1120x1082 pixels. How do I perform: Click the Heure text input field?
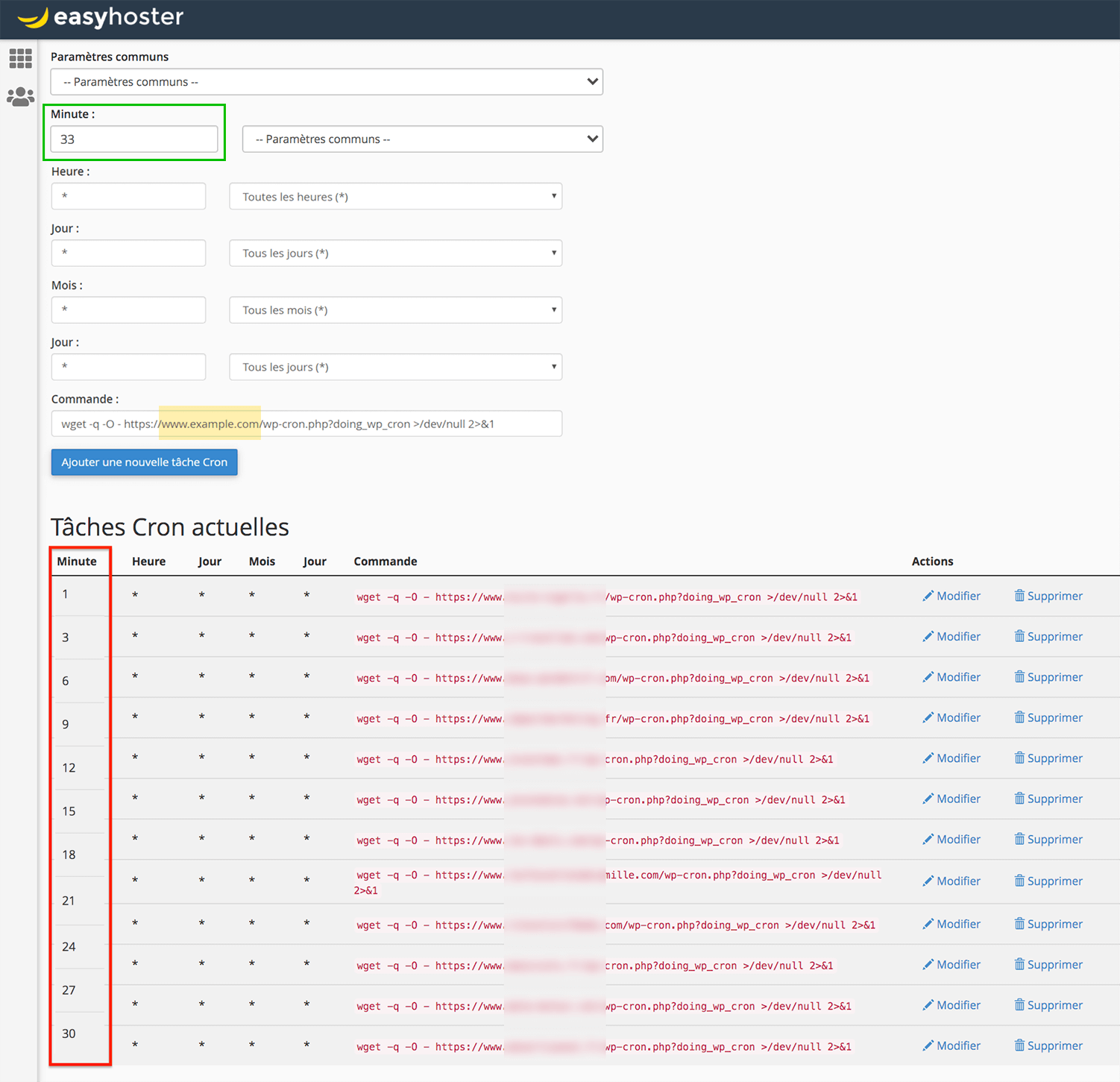click(x=128, y=197)
